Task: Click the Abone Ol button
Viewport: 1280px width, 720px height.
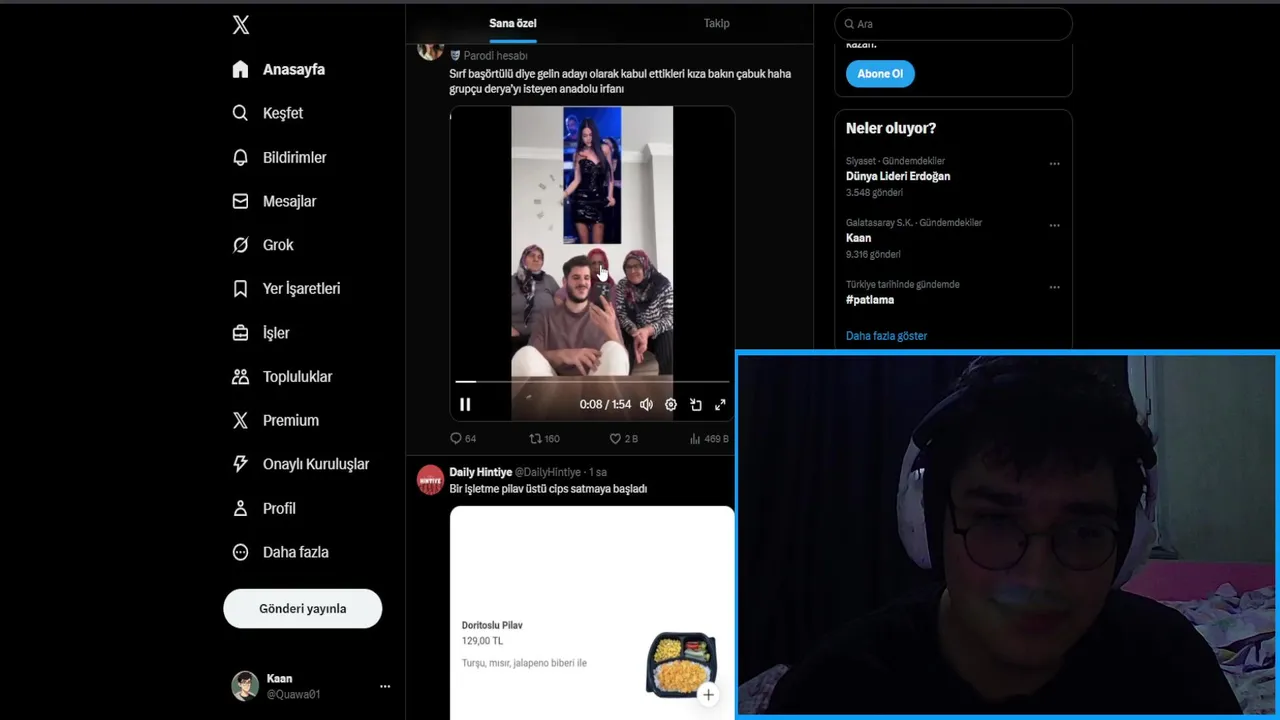Action: click(880, 74)
